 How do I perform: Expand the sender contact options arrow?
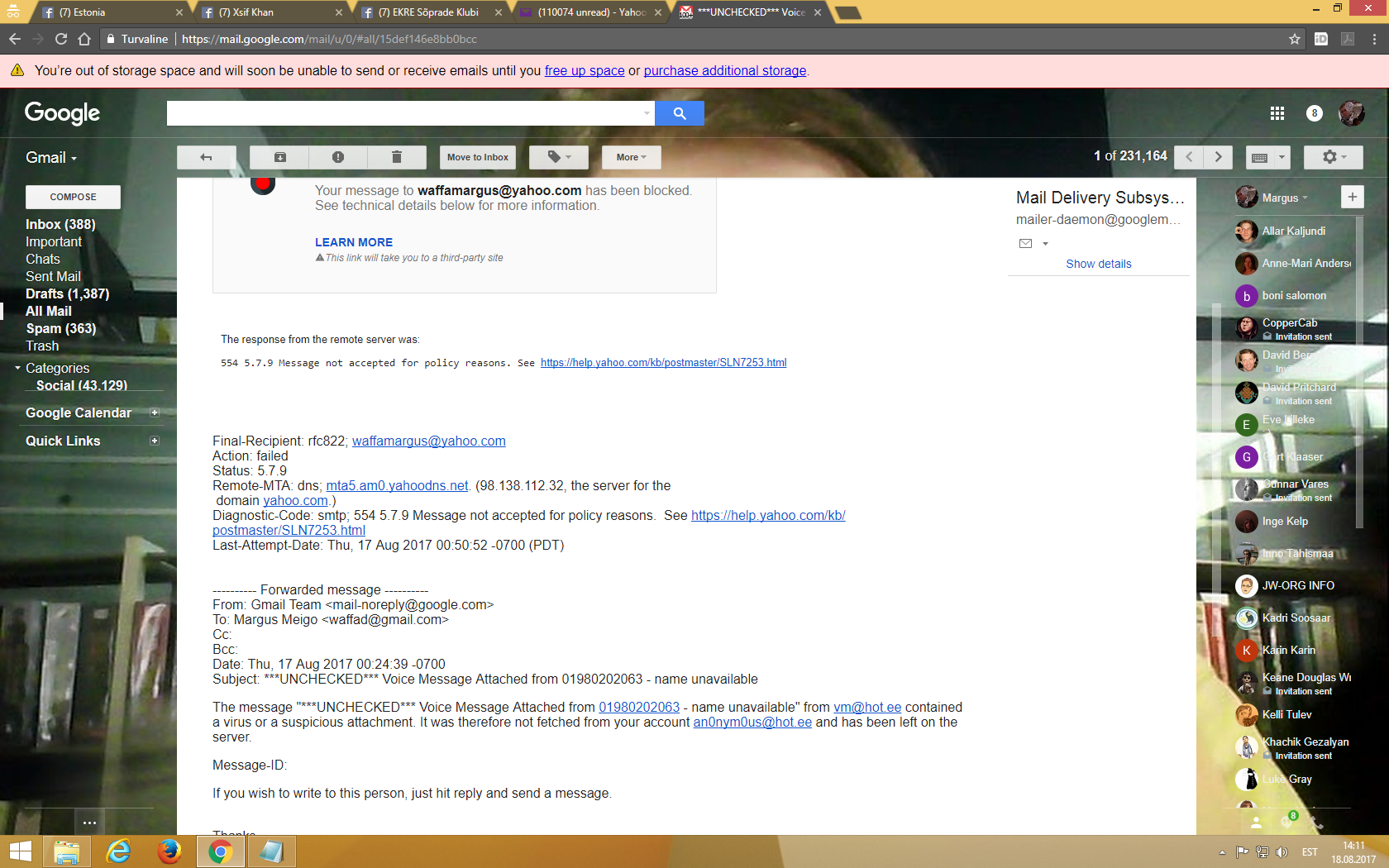pyautogui.click(x=1045, y=243)
